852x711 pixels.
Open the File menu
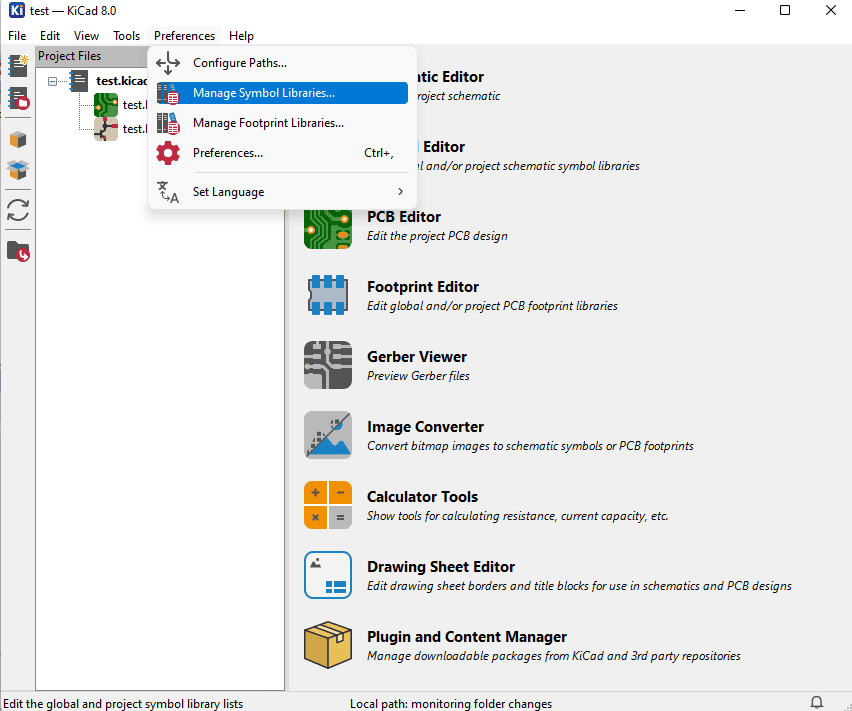(x=17, y=36)
